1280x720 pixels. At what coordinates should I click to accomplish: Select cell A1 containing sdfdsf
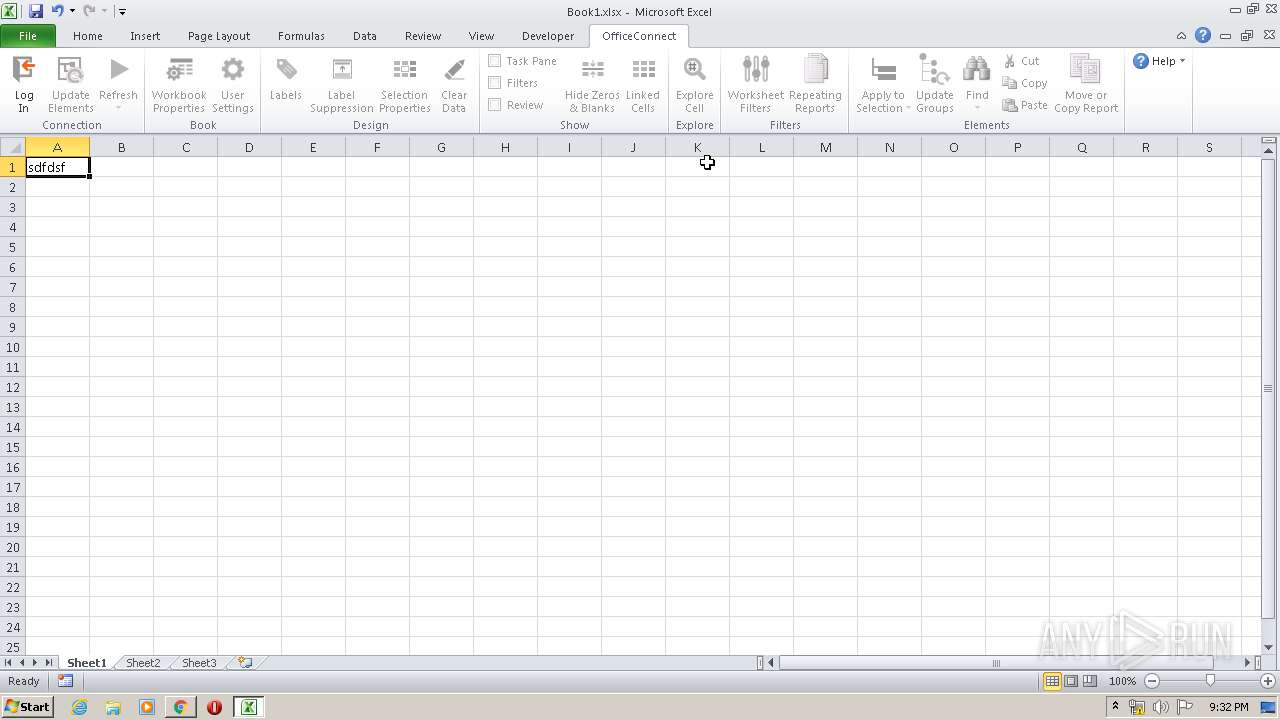point(58,167)
